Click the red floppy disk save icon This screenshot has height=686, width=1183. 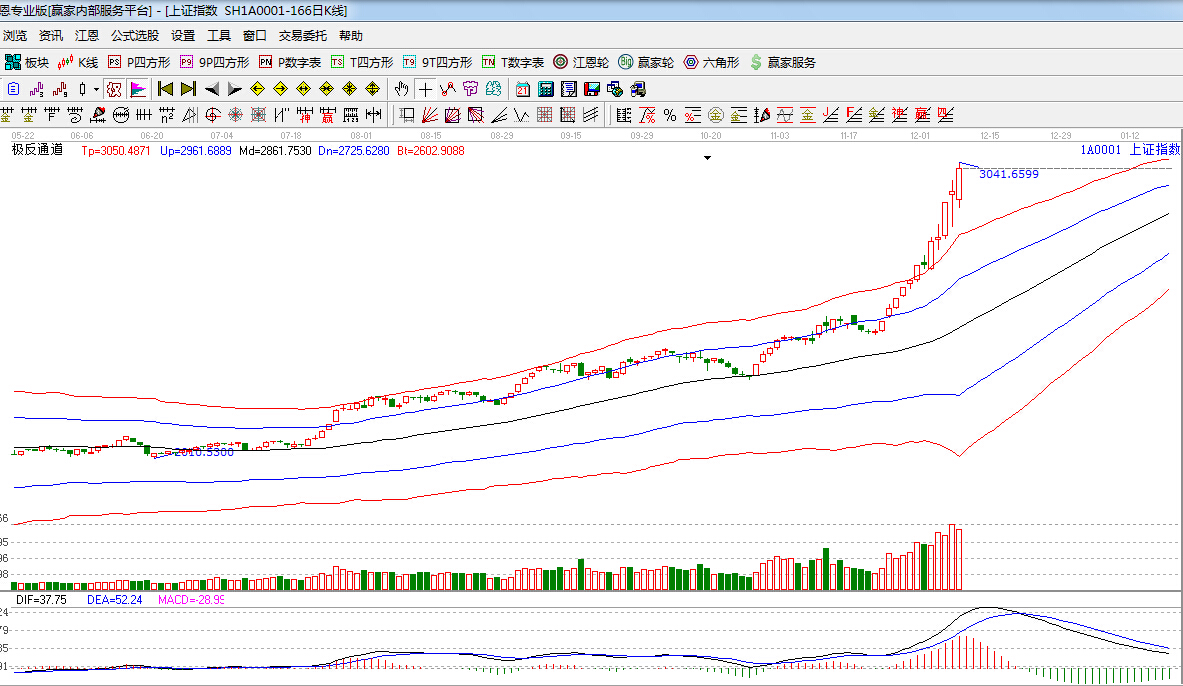[591, 89]
